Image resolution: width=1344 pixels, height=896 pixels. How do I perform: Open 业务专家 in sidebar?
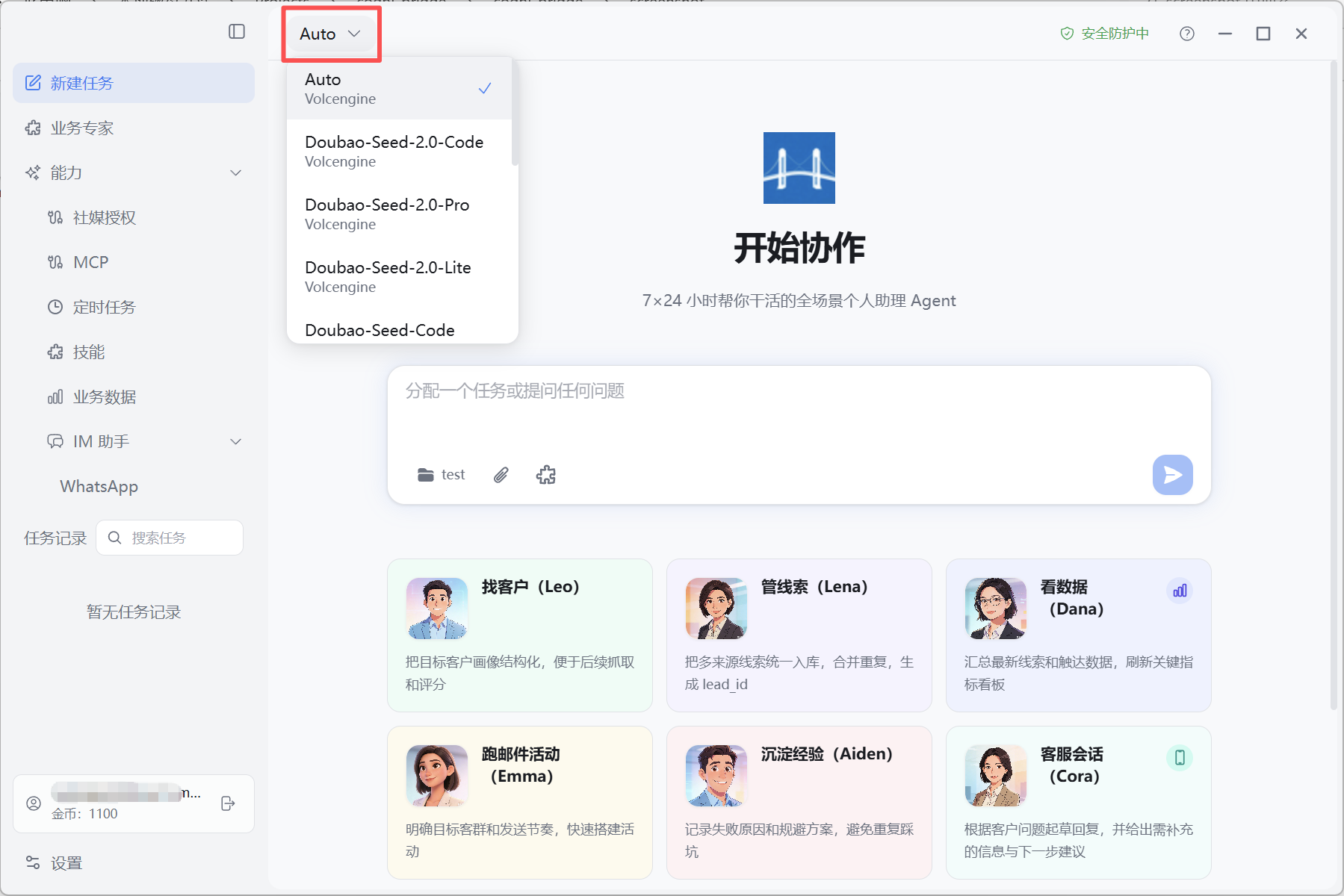point(134,128)
